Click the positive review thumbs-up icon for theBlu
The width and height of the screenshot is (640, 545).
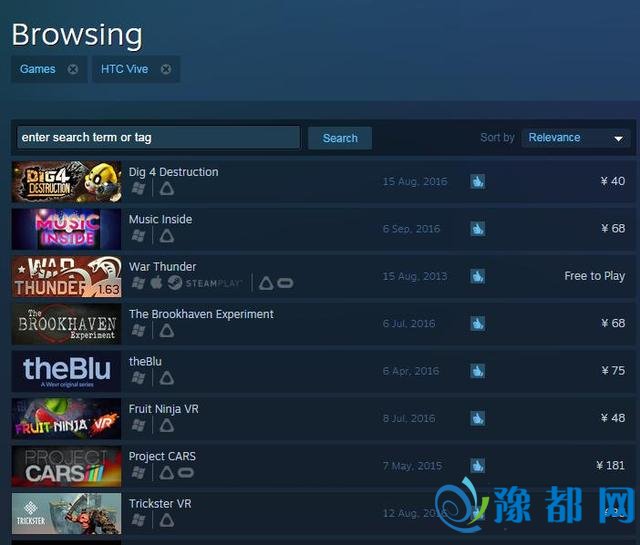478,371
